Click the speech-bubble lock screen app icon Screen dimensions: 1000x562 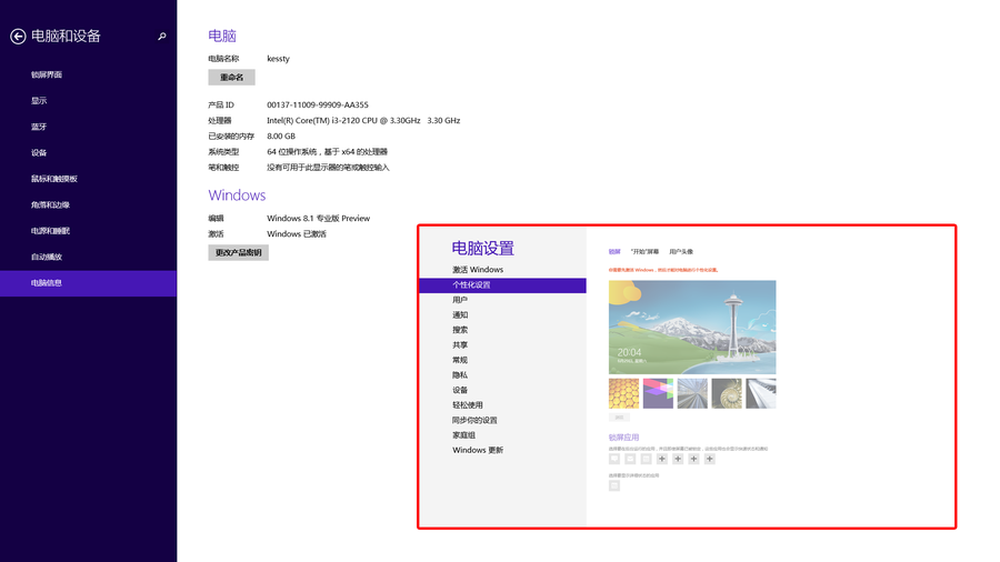tap(614, 459)
